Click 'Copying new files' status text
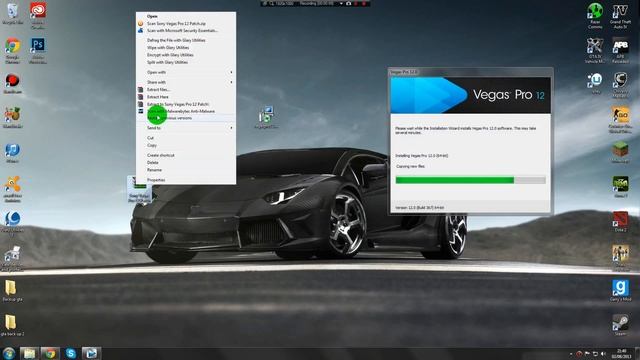640x360 pixels. click(x=411, y=167)
